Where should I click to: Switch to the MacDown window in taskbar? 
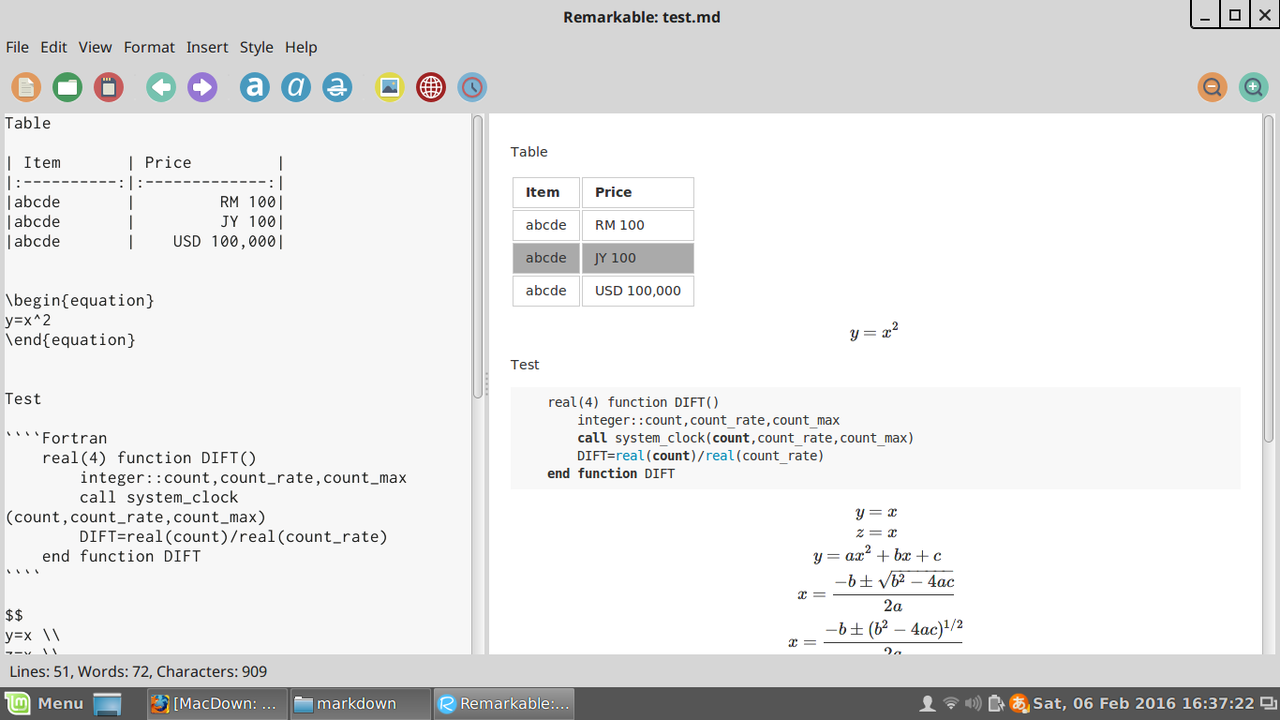click(x=216, y=703)
